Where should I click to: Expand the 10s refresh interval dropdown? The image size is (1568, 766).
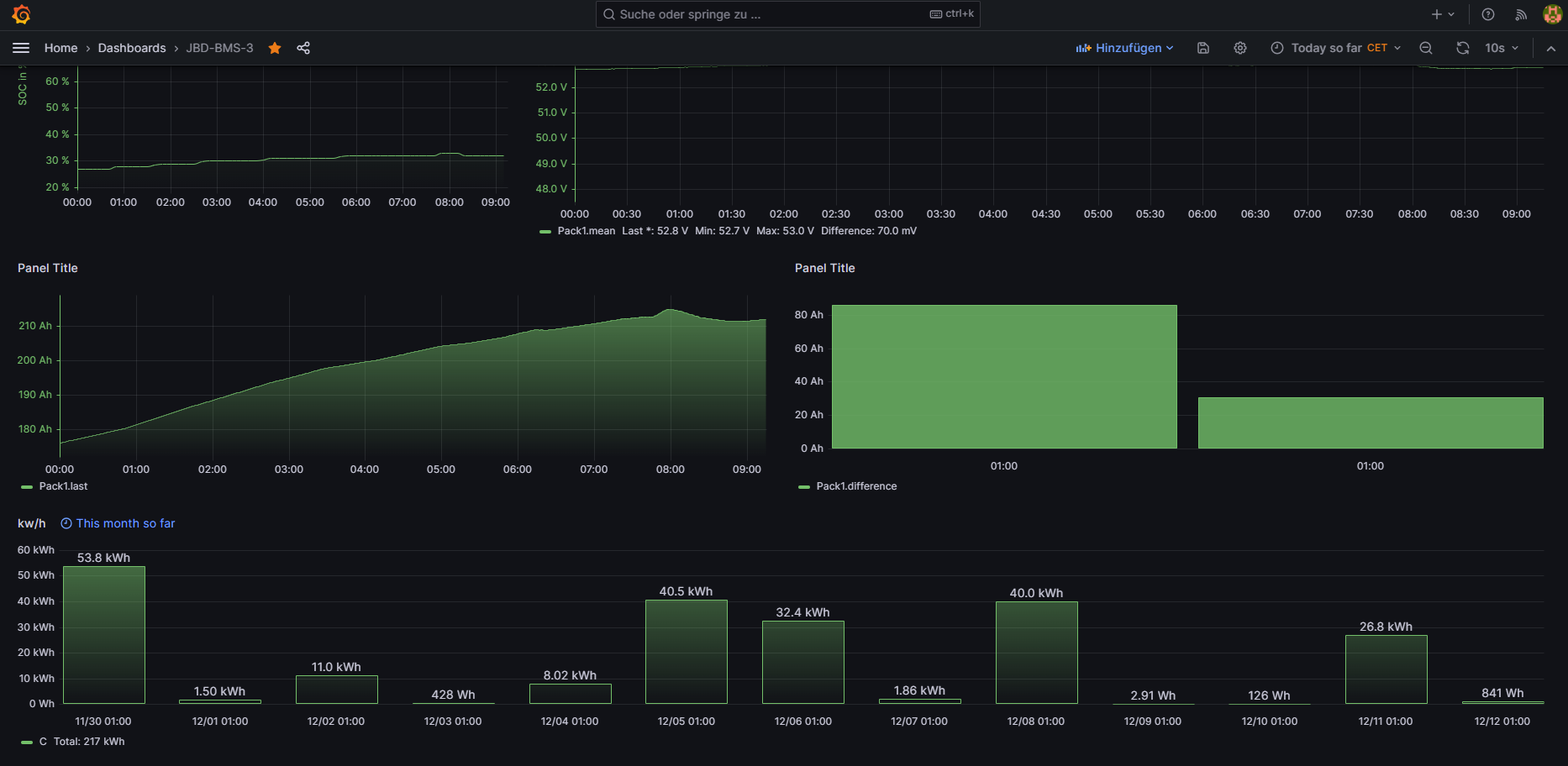[x=1502, y=48]
